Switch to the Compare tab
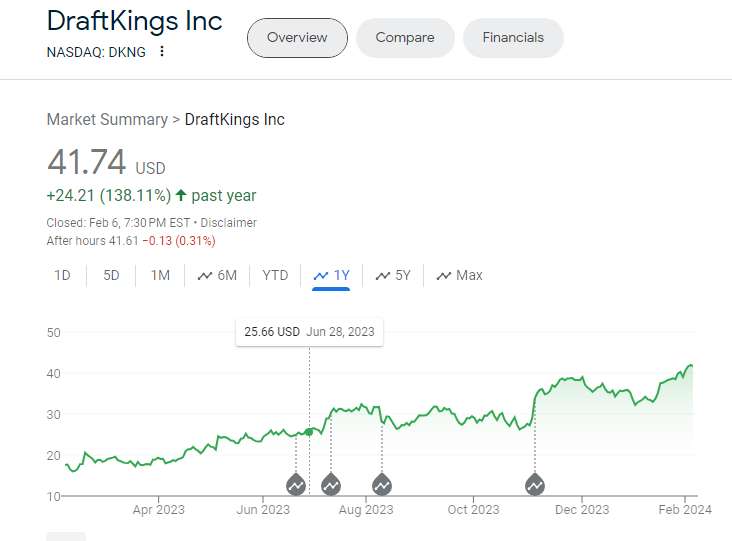 (405, 38)
